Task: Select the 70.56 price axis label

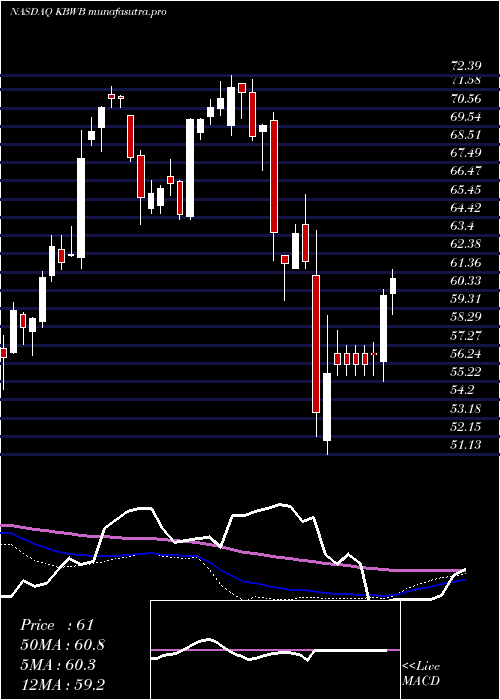Action: pyautogui.click(x=466, y=99)
